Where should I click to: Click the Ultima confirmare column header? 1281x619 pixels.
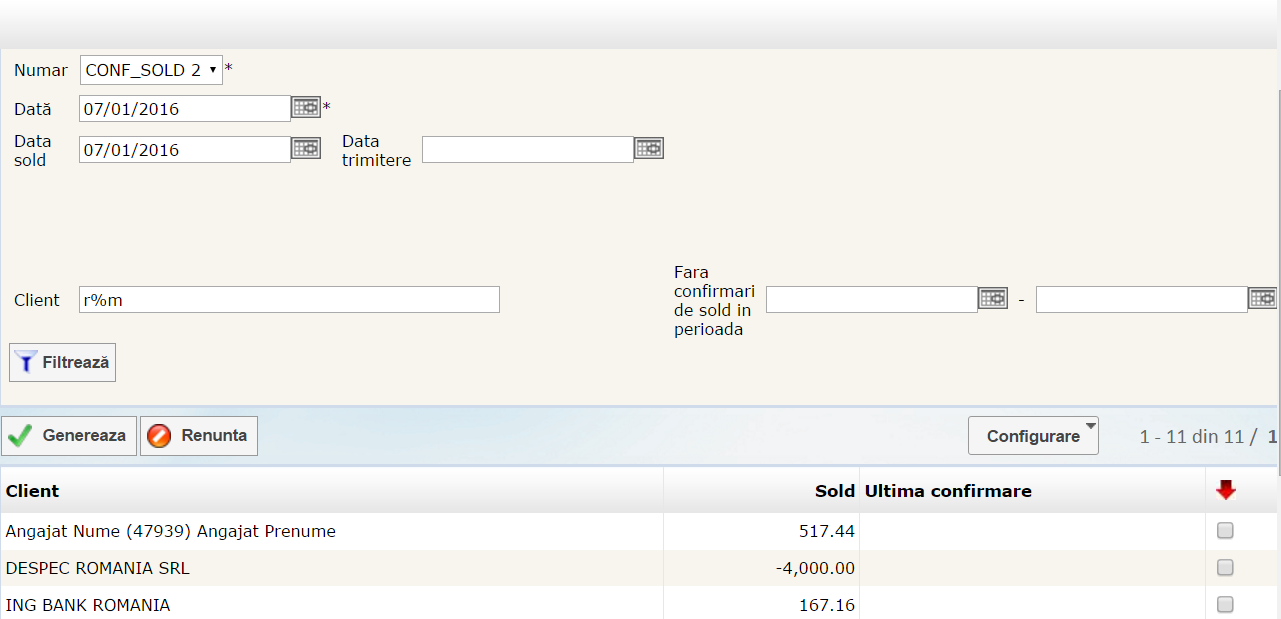[x=947, y=491]
